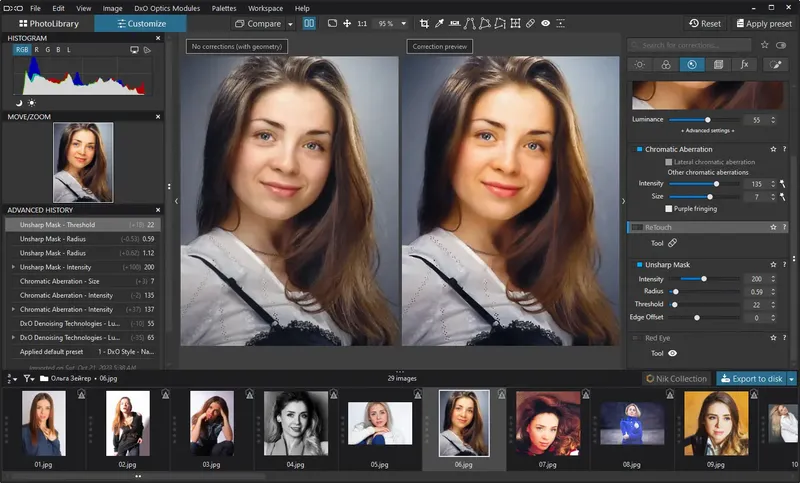Screen dimensions: 800x483
Task: Switch to side-by-side comparison view
Action: pyautogui.click(x=309, y=23)
